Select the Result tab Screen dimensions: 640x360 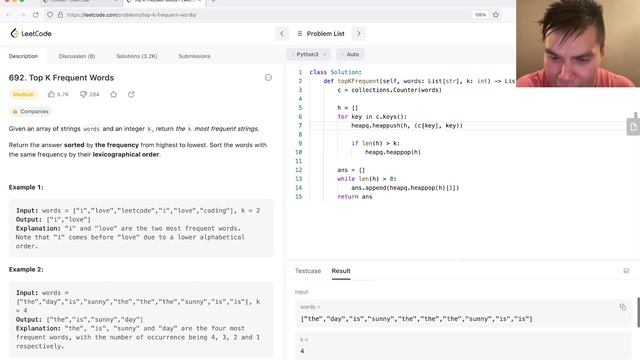[341, 271]
